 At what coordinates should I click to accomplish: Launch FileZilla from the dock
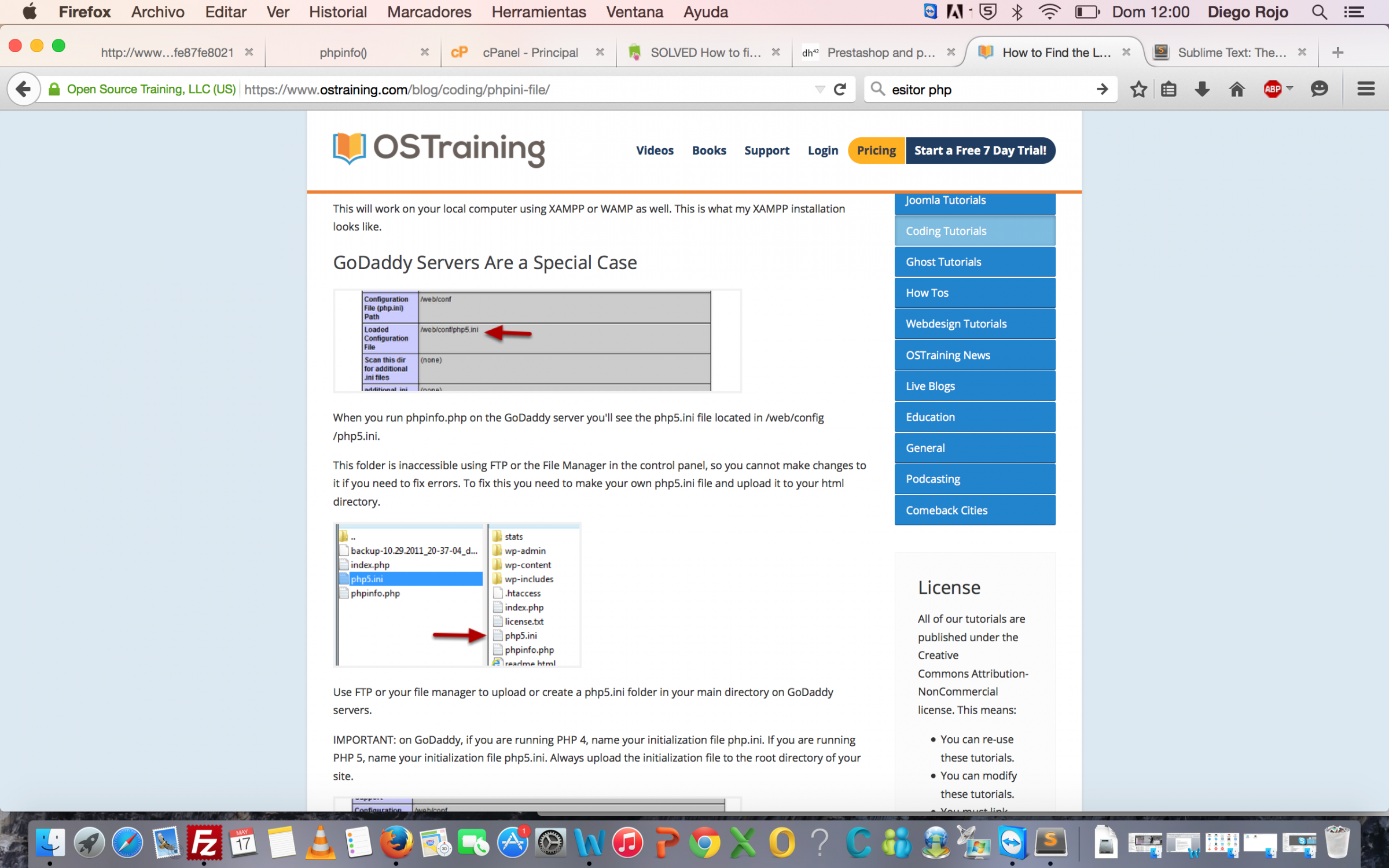[x=204, y=843]
